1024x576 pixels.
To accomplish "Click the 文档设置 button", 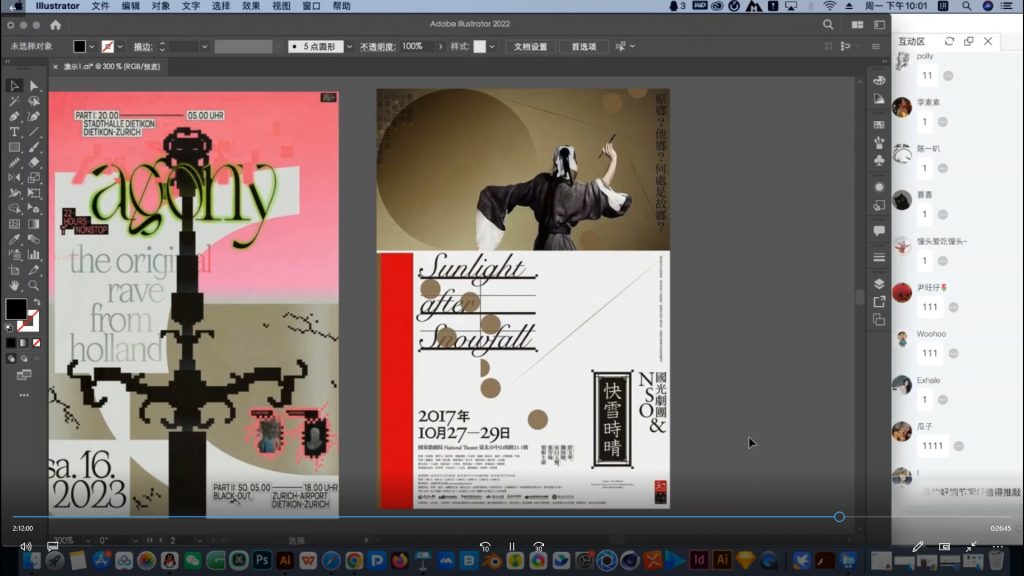I will click(530, 46).
